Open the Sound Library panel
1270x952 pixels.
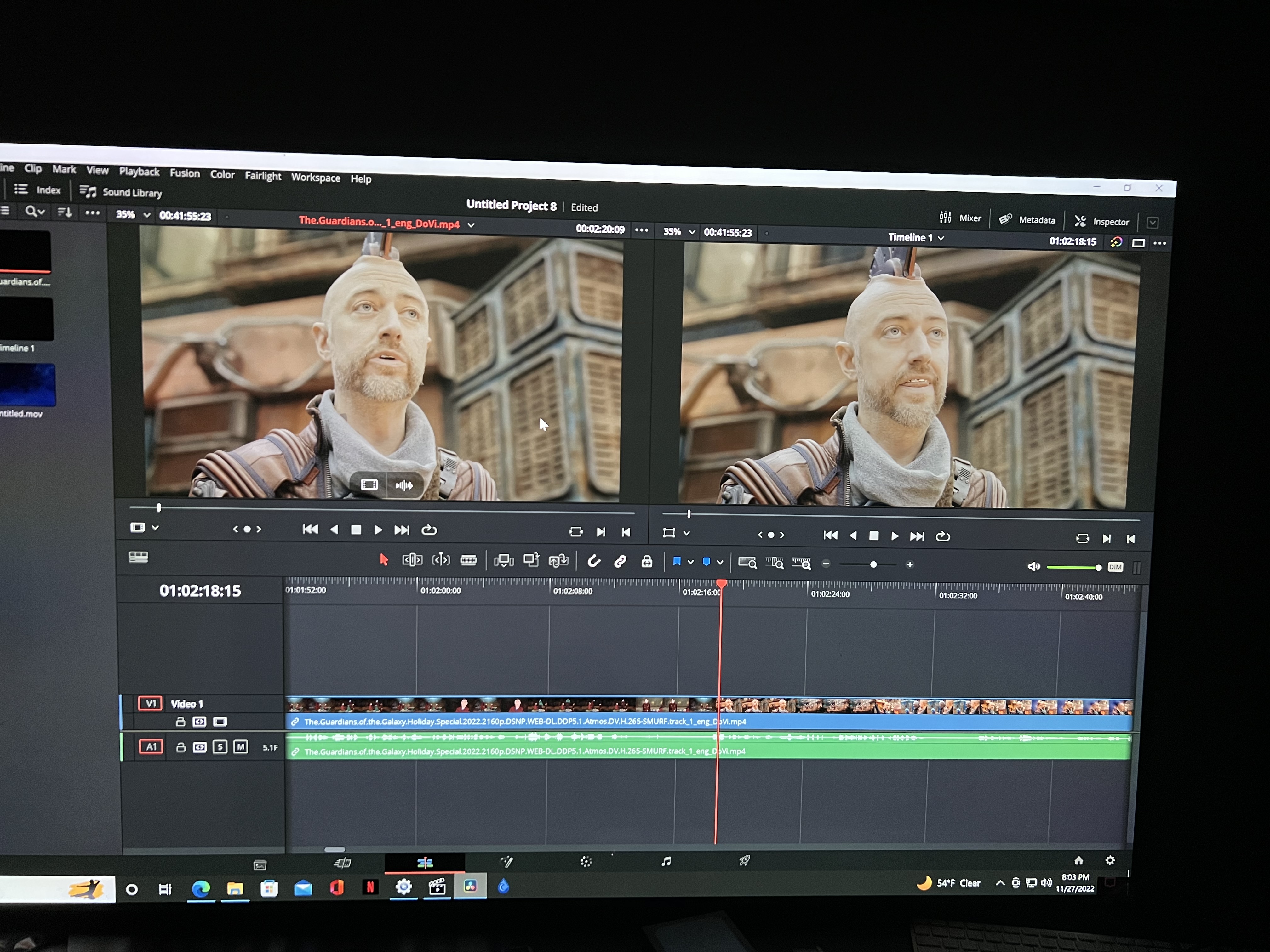(x=121, y=192)
